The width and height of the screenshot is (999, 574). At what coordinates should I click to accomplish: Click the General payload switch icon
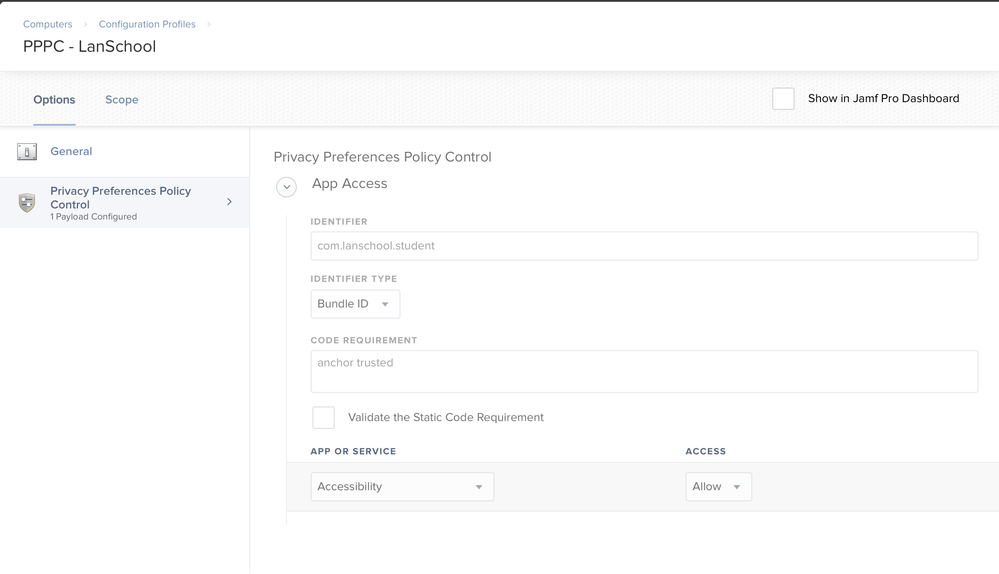(27, 152)
